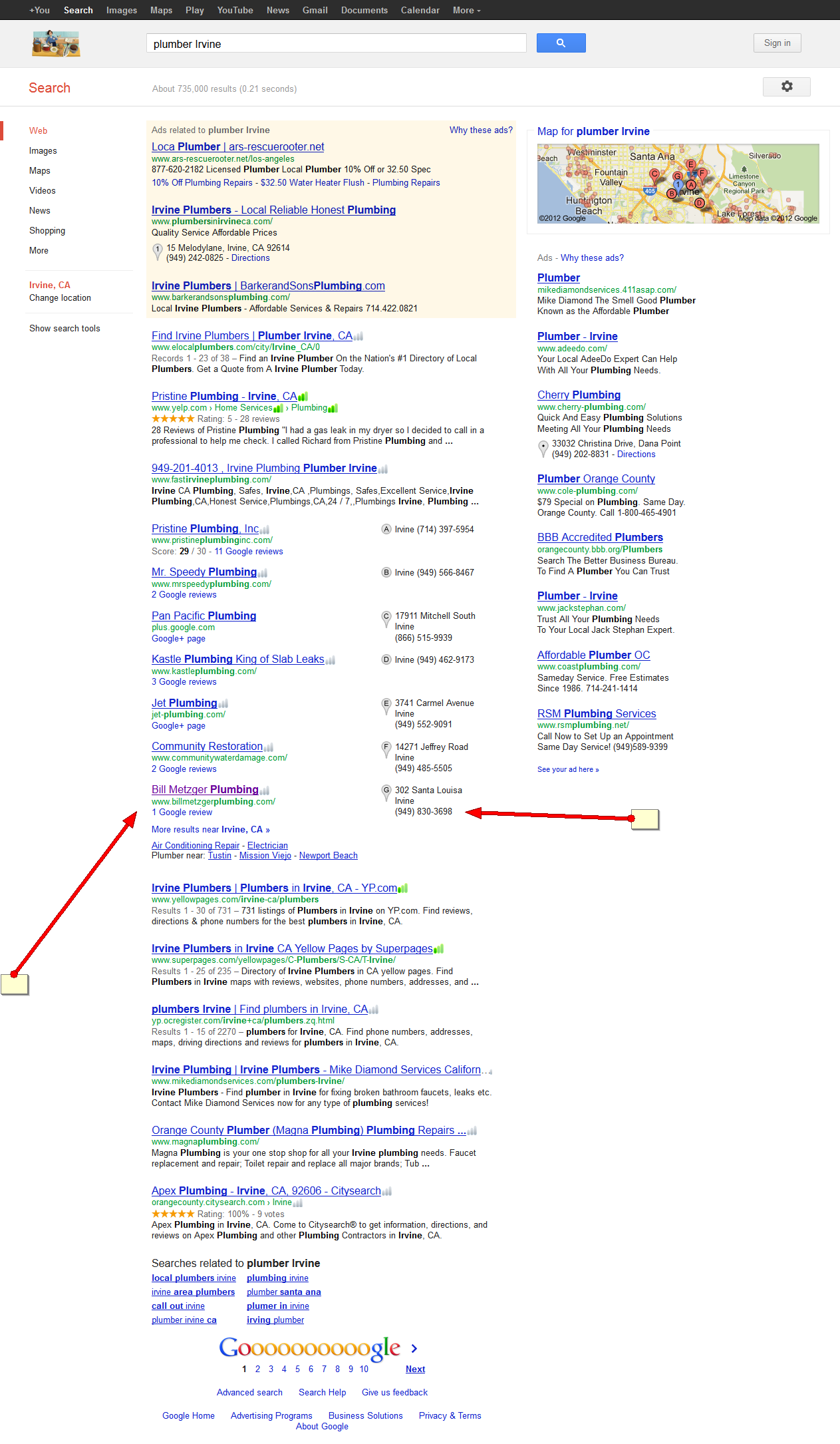This screenshot has height=1444, width=840.
Task: Open the More dropdown in top bar
Action: (466, 10)
